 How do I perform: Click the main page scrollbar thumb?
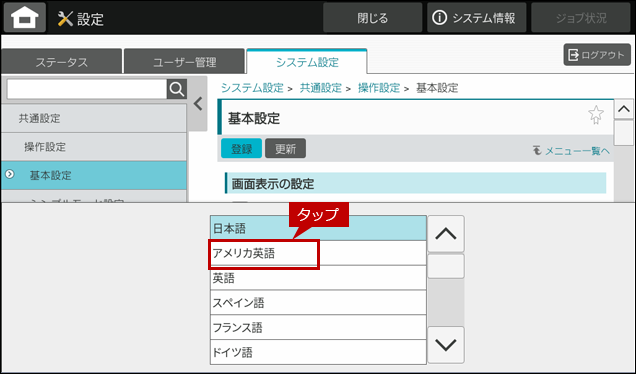point(623,133)
